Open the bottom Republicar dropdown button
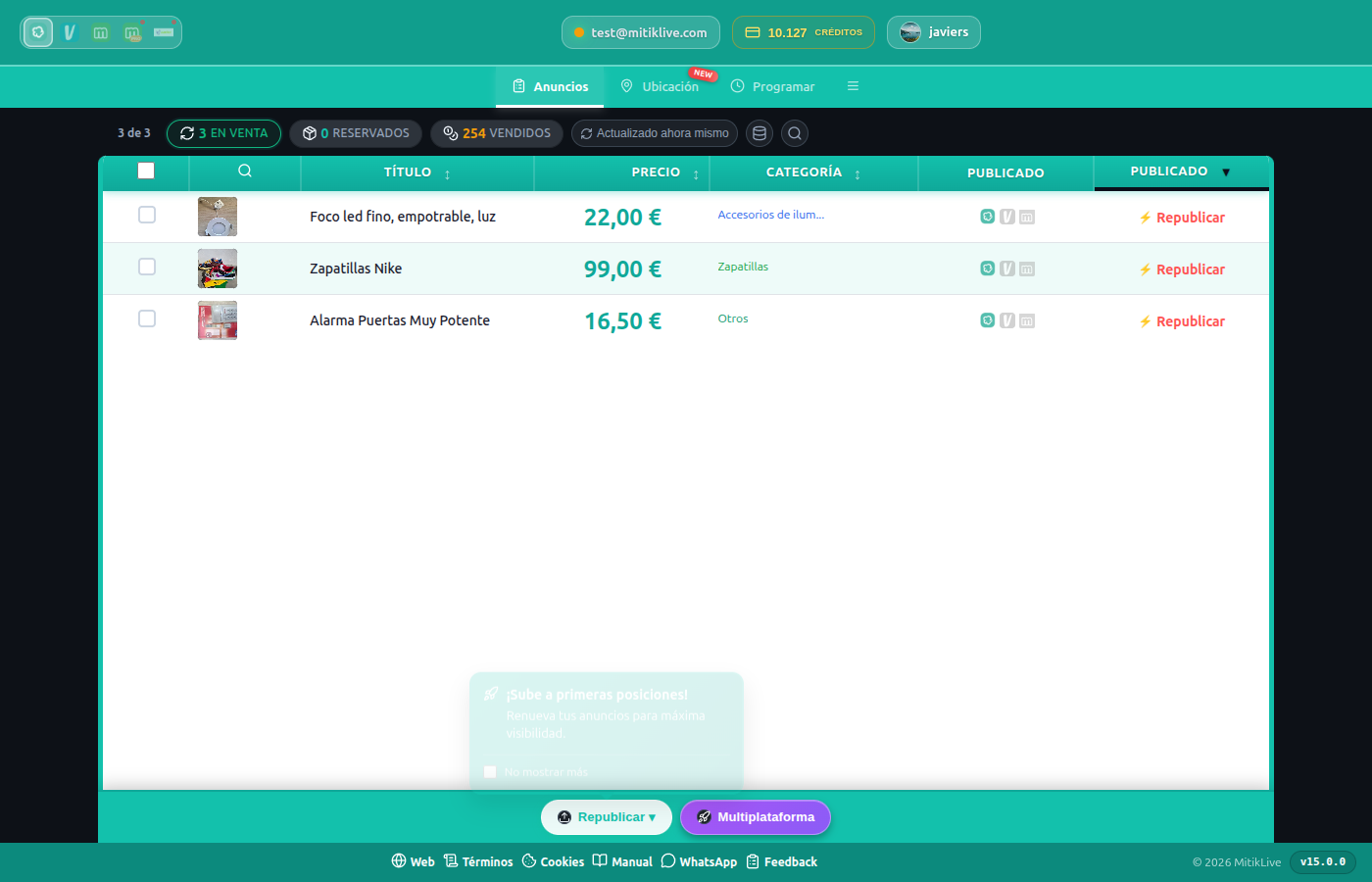 pyautogui.click(x=607, y=817)
